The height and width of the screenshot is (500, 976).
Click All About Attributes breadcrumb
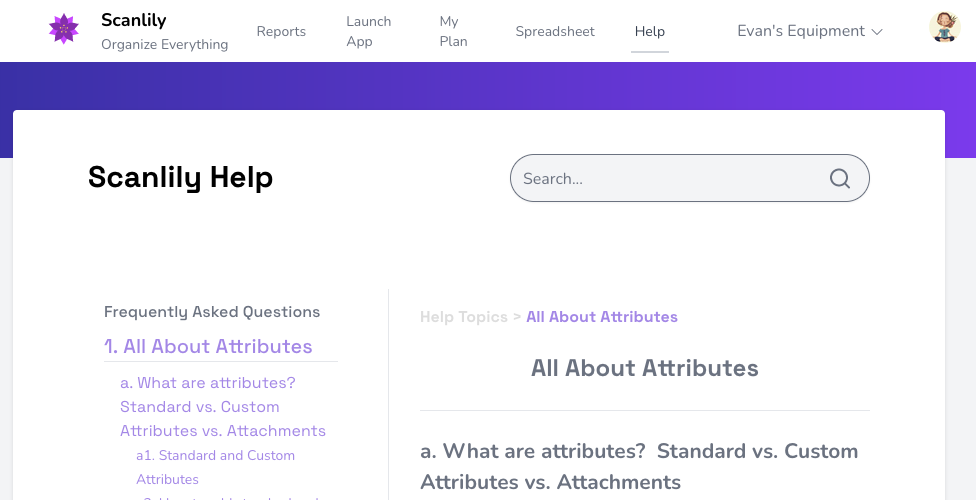click(x=602, y=317)
